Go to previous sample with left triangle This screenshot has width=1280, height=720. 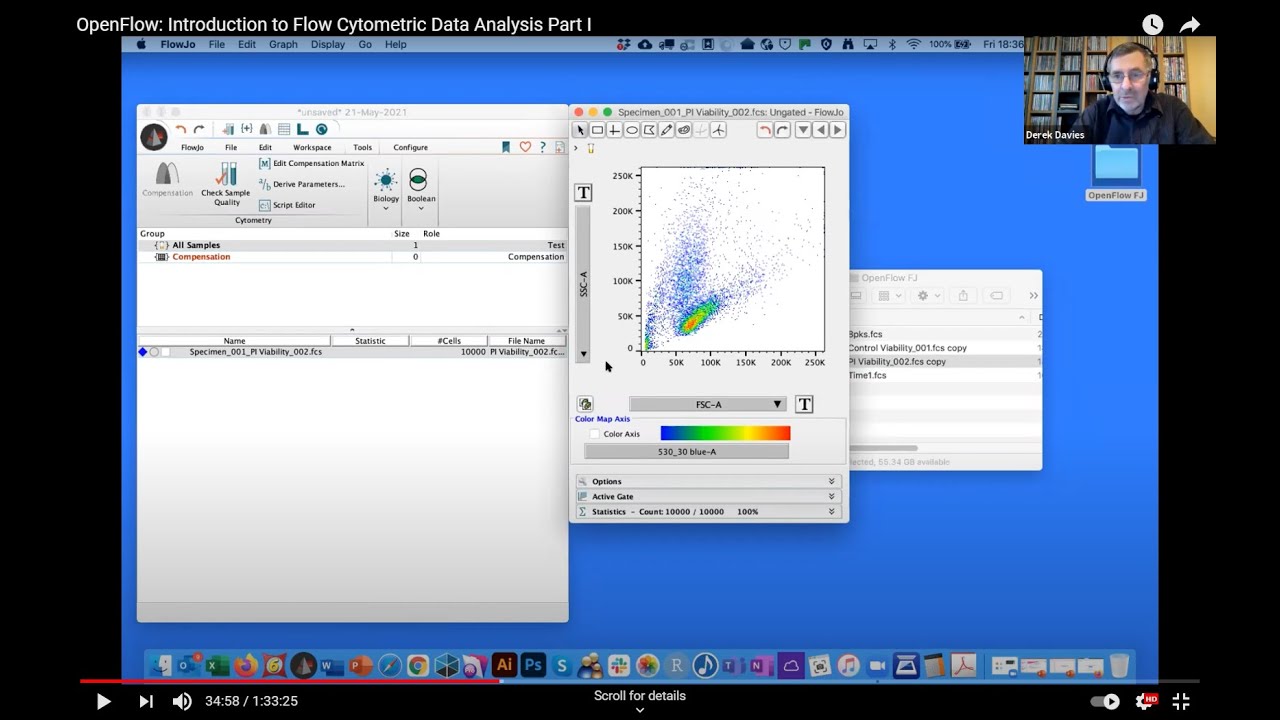coord(821,130)
